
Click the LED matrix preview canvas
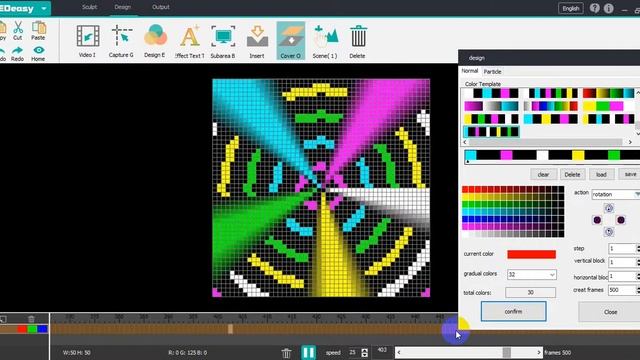pos(321,188)
